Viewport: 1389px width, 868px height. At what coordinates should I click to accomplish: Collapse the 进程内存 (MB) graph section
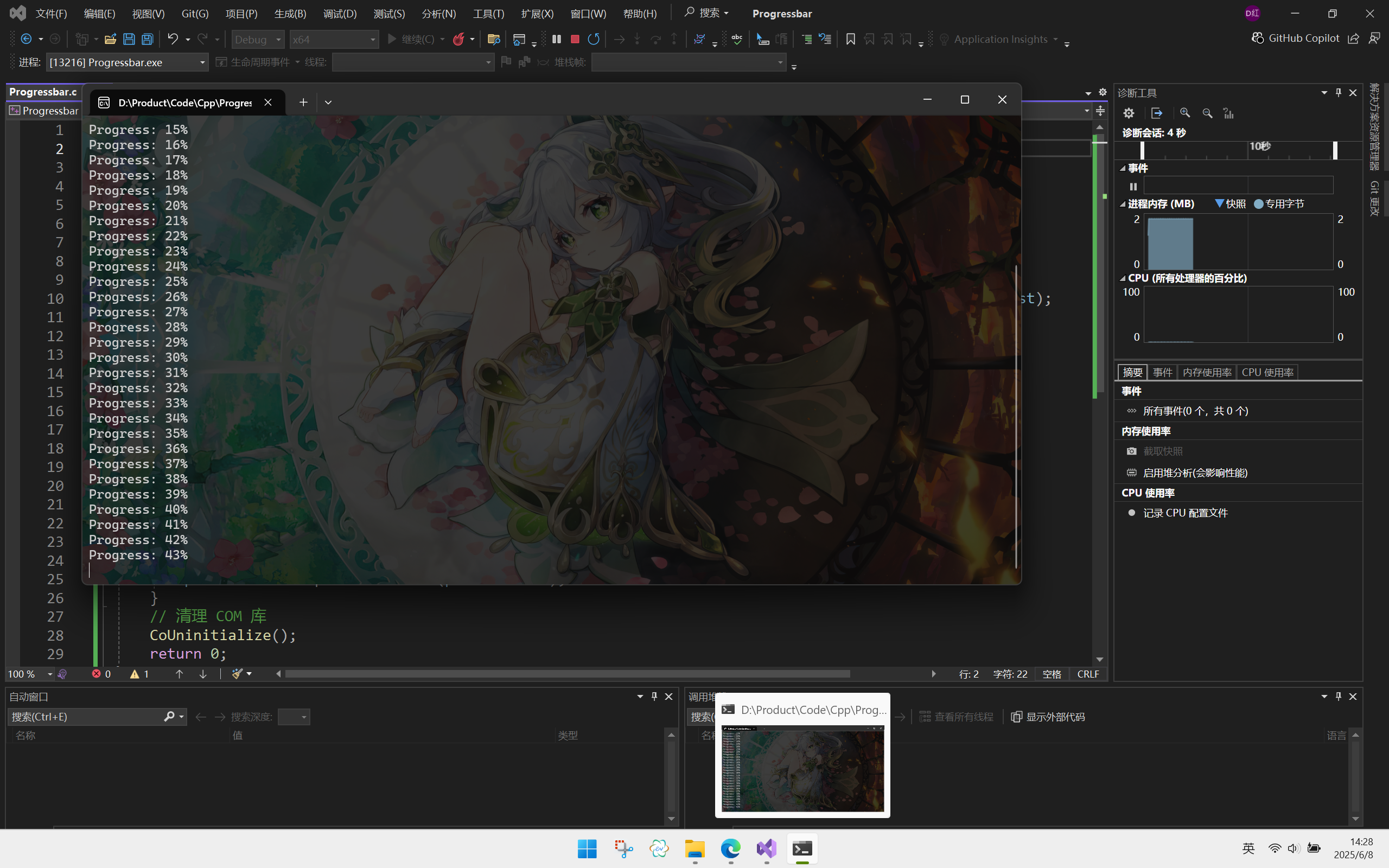[x=1123, y=204]
